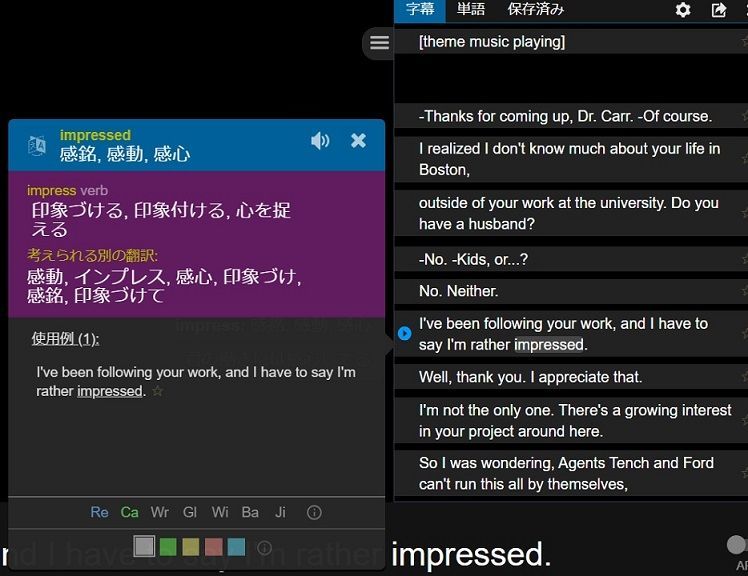Close the impressed dictionary popup
The image size is (748, 576).
click(x=358, y=140)
